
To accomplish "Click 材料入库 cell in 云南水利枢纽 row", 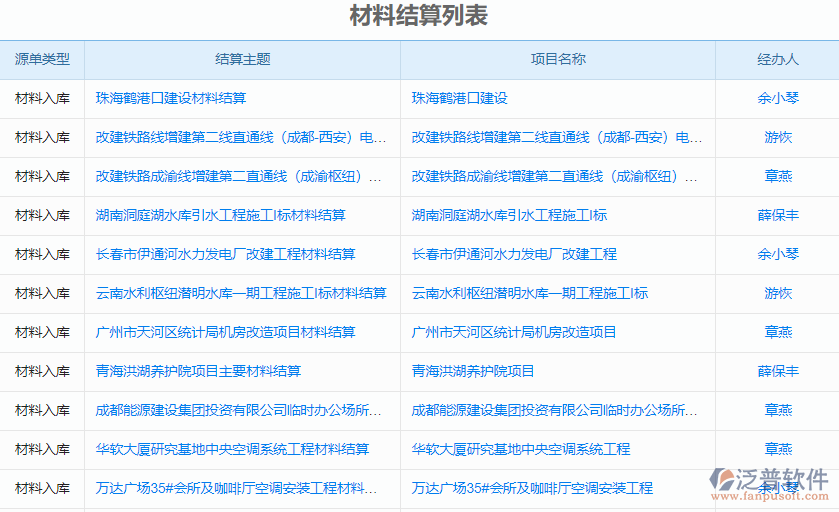I will click(42, 293).
